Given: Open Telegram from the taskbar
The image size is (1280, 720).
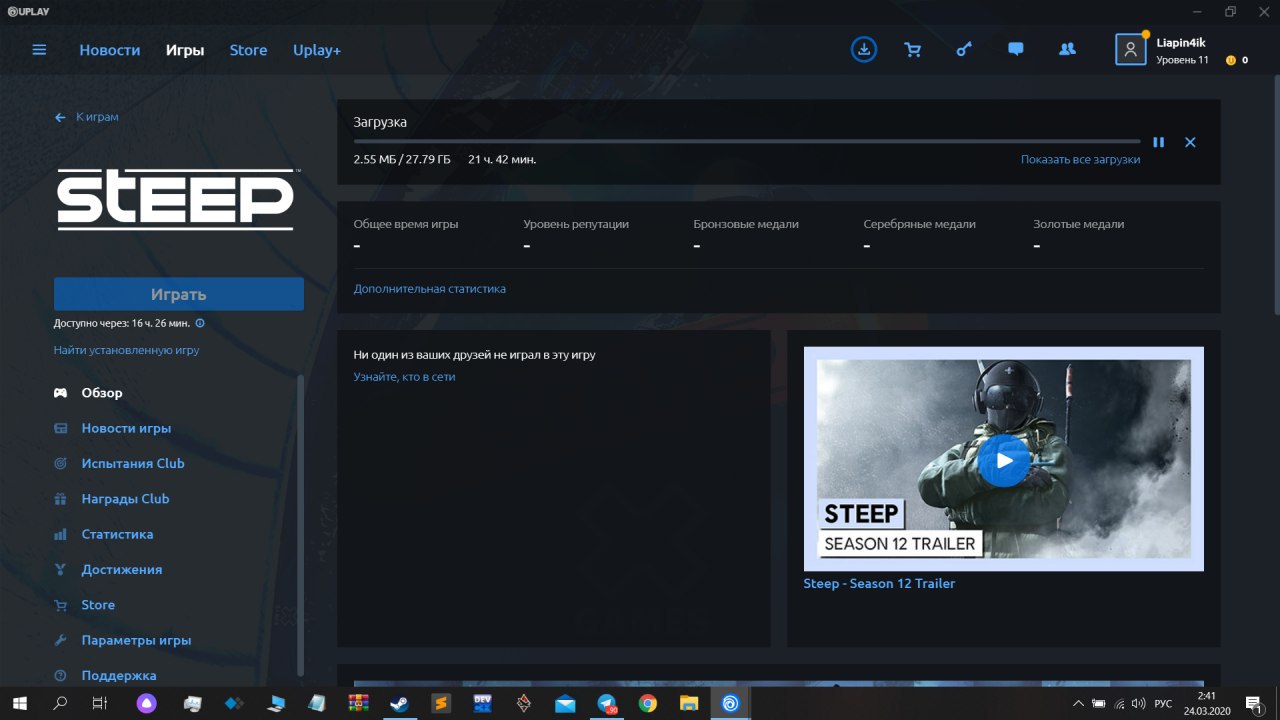Looking at the screenshot, I should pos(606,703).
